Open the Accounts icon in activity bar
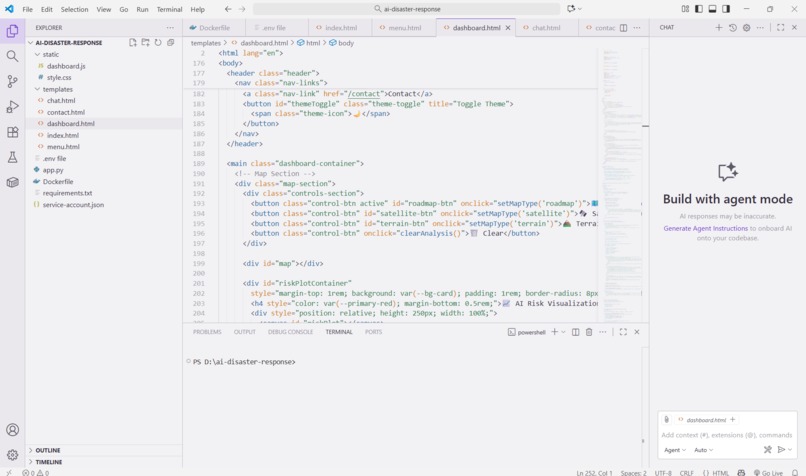 pos(12,430)
